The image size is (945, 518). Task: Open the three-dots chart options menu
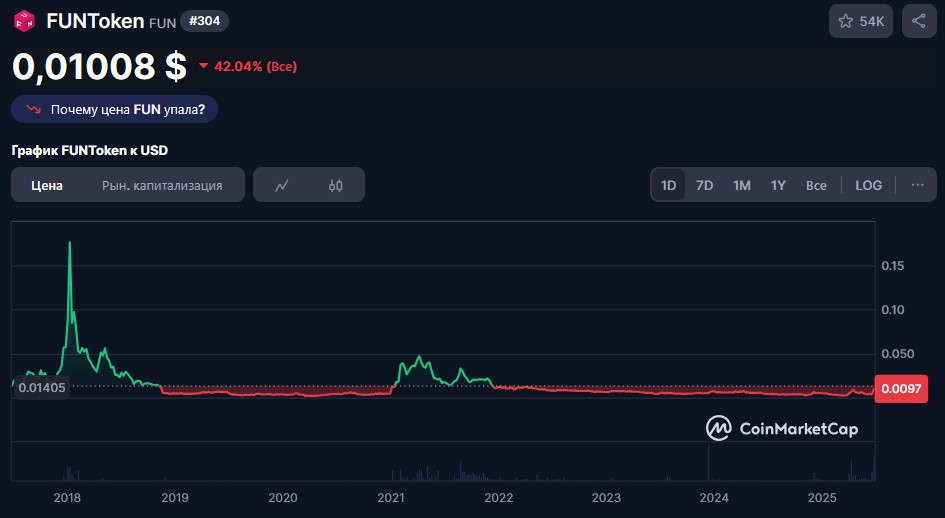point(917,185)
